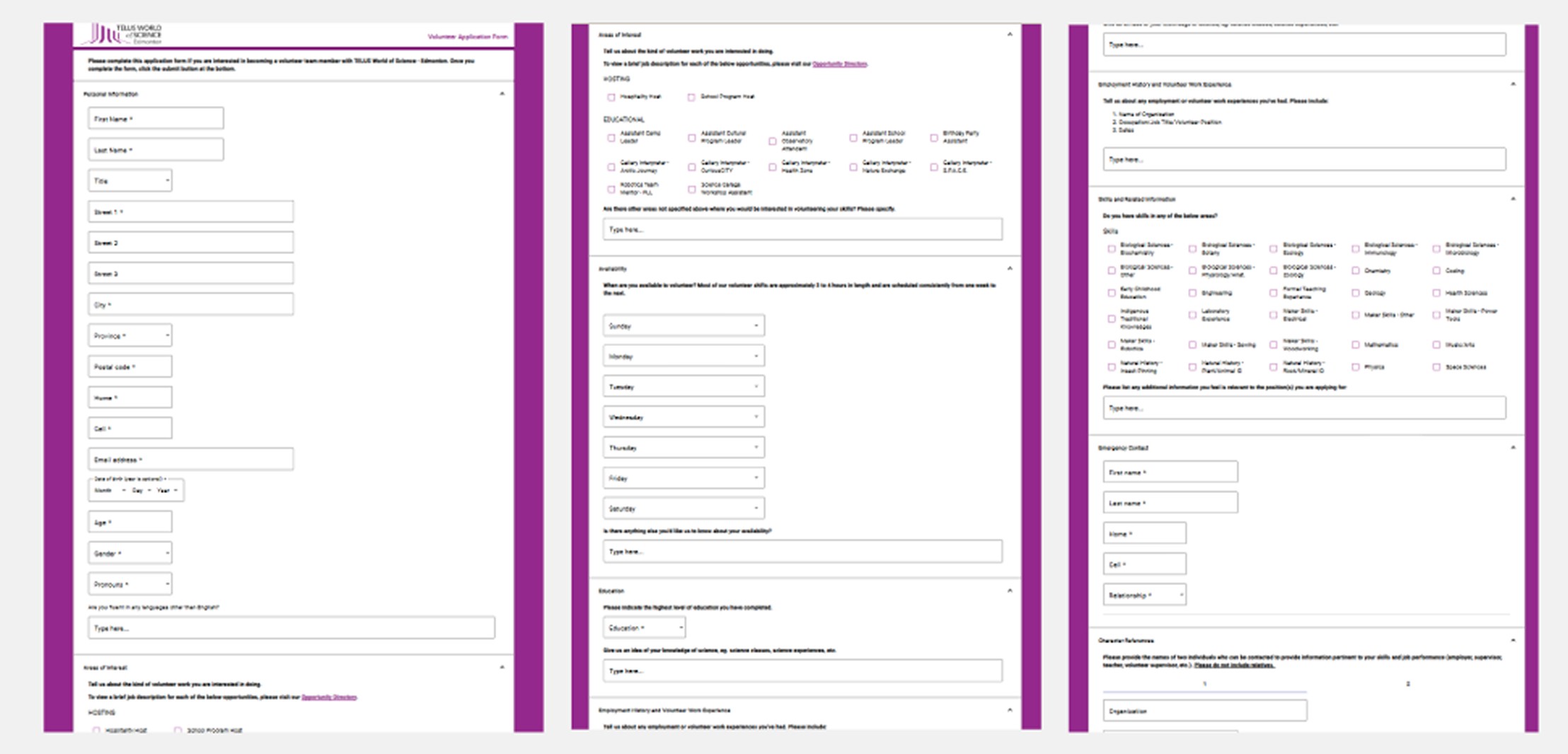Screen dimensions: 1568x754
Task: Open the birth Year dropdown
Action: pos(167,490)
